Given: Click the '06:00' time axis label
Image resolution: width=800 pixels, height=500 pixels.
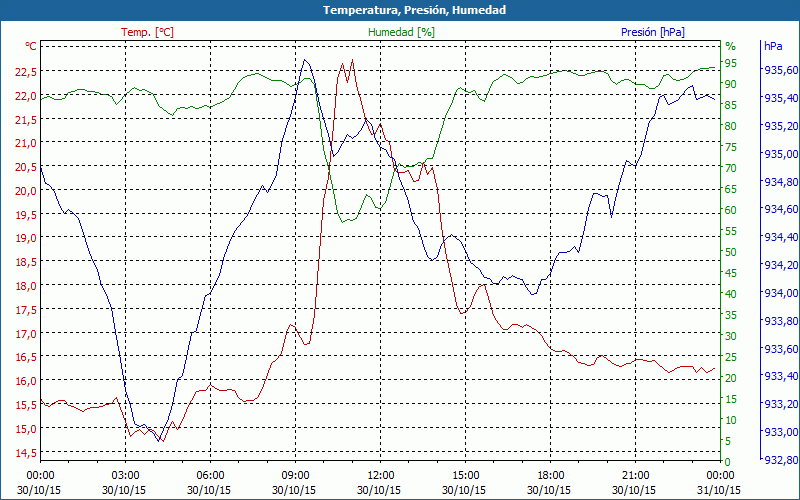Looking at the screenshot, I should 210,476.
